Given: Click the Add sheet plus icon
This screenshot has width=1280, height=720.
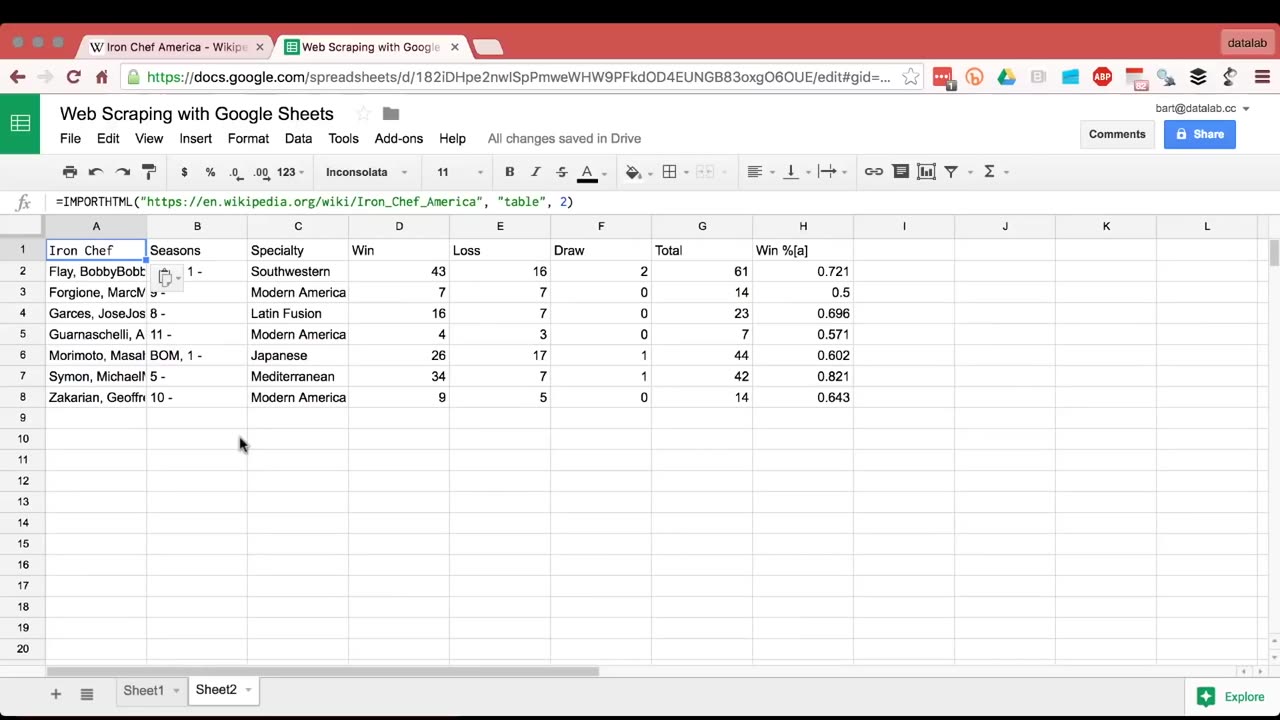Looking at the screenshot, I should pyautogui.click(x=56, y=694).
